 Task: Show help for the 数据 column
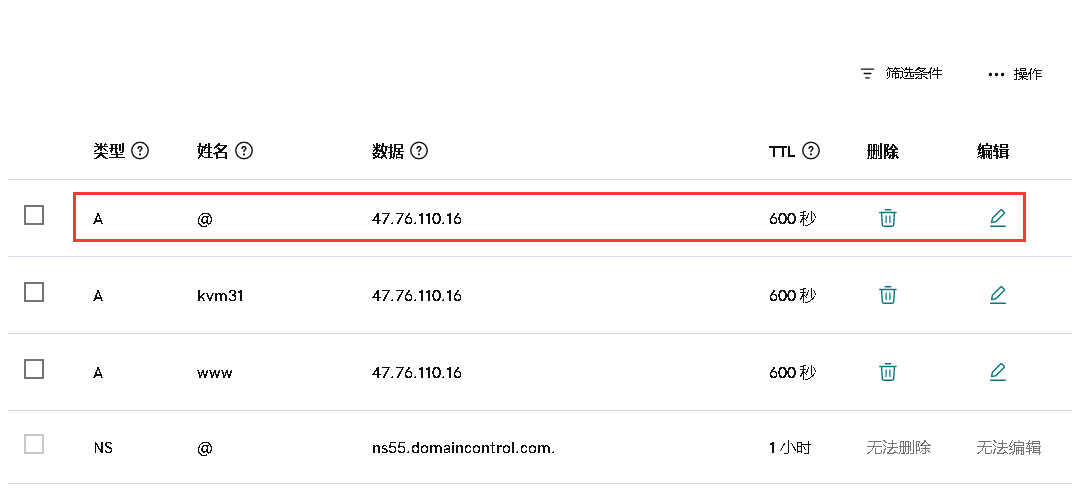419,151
